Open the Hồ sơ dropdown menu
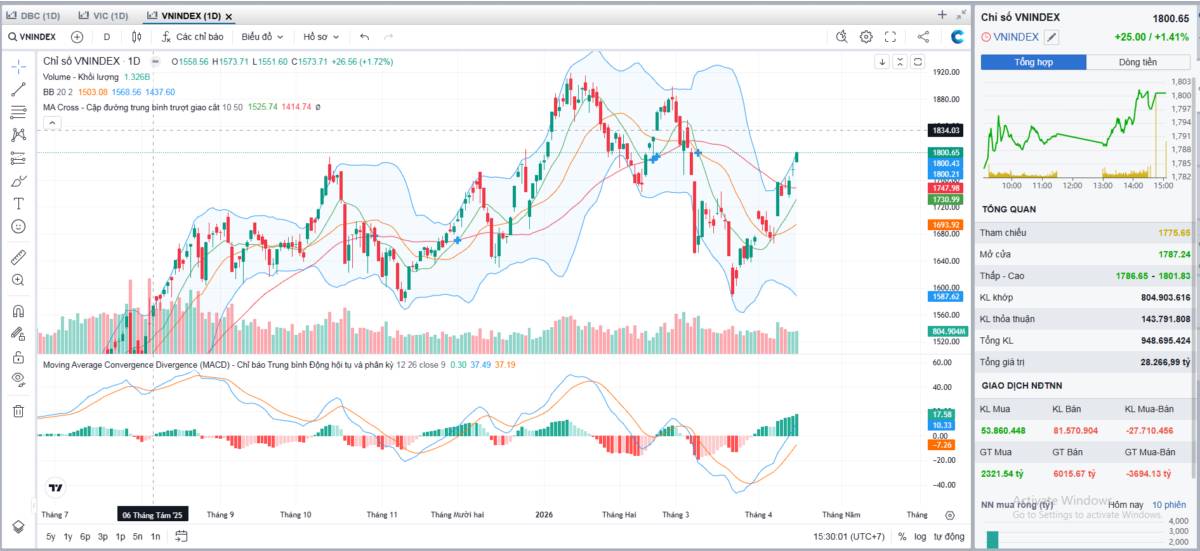The width and height of the screenshot is (1200, 551). pos(321,37)
